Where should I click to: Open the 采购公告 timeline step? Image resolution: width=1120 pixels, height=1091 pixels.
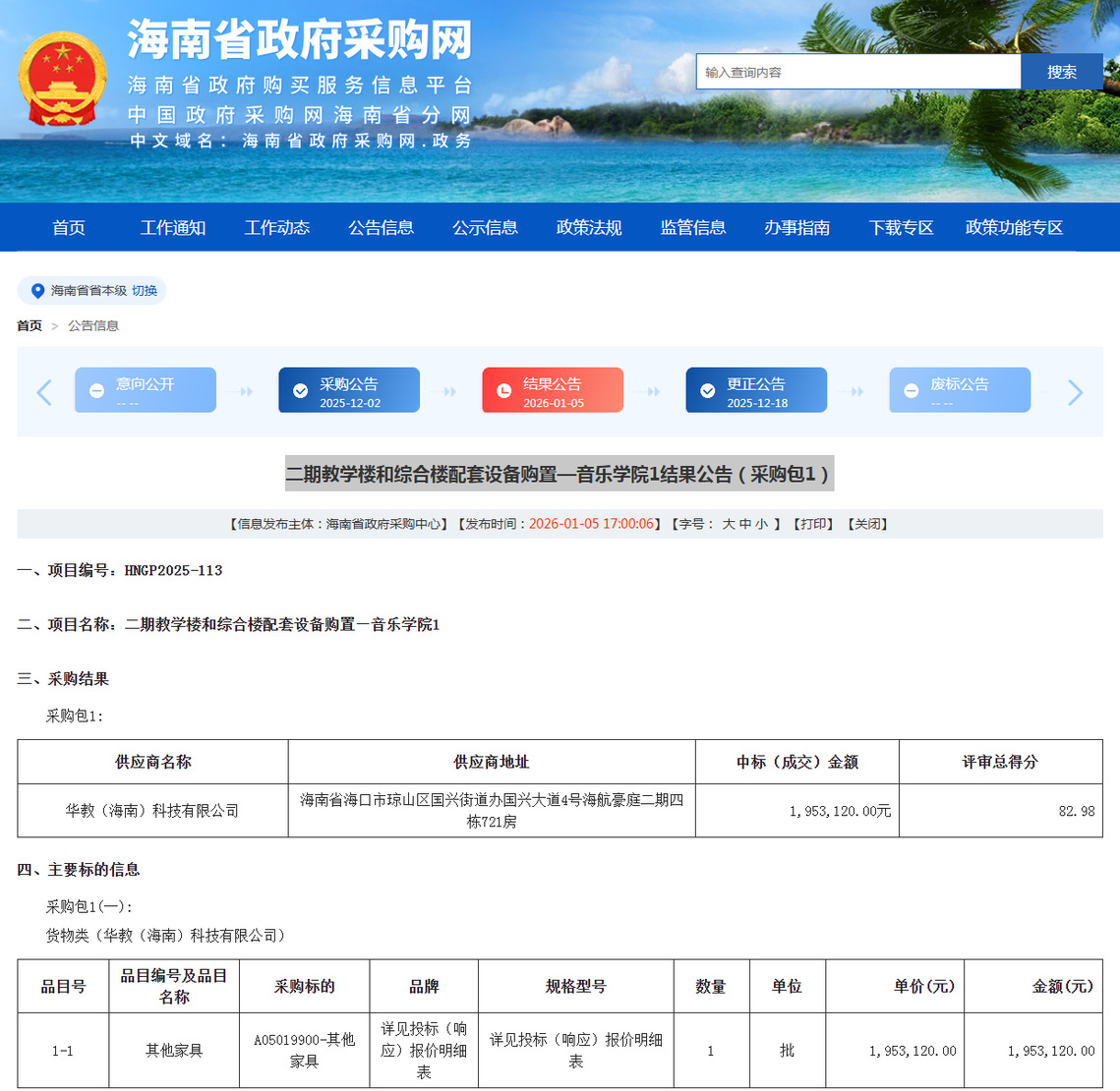349,390
